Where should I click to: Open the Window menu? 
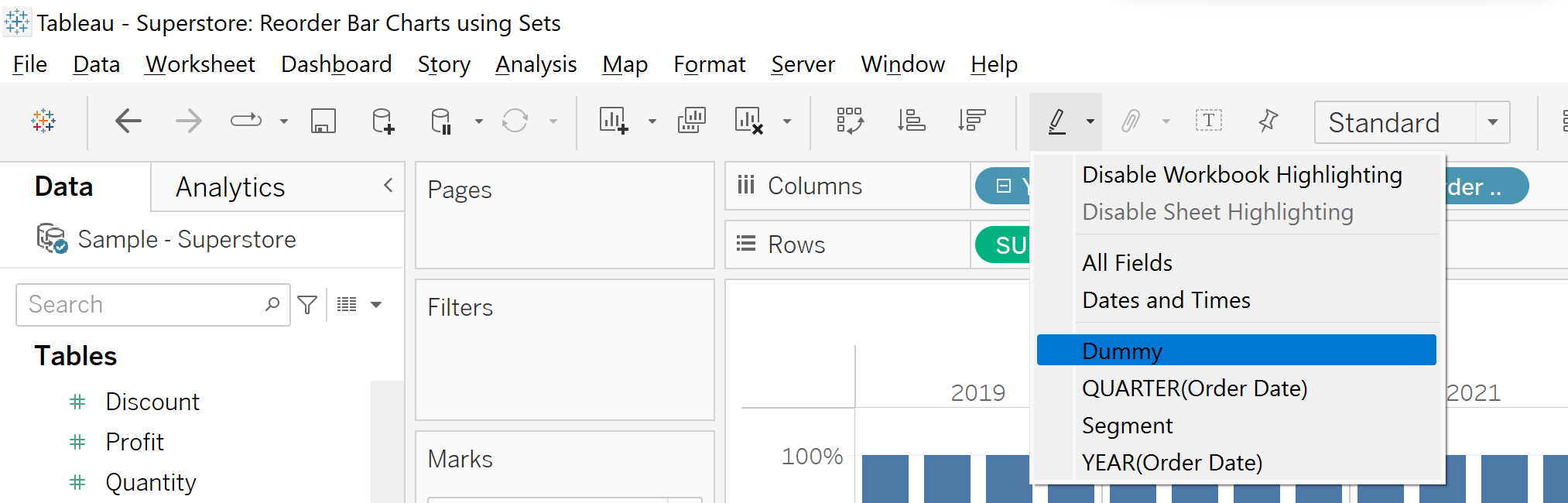pyautogui.click(x=903, y=64)
